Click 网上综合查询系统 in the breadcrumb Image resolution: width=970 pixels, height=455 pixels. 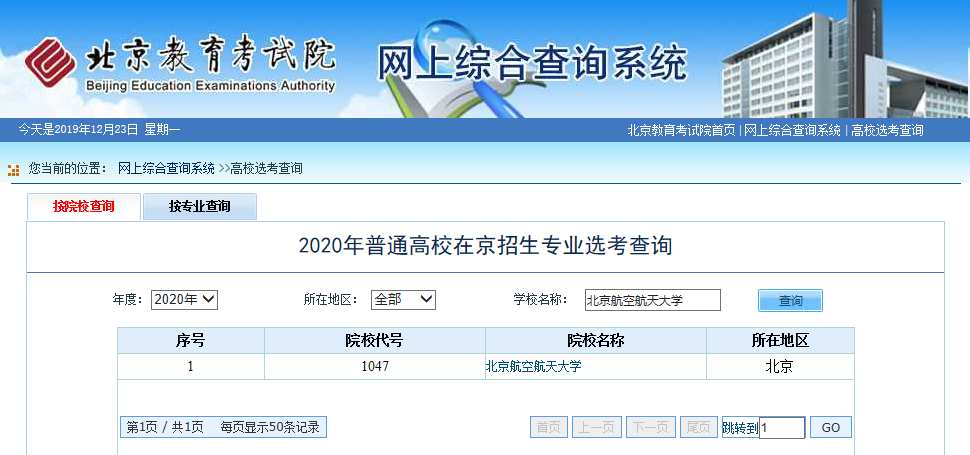click(166, 168)
